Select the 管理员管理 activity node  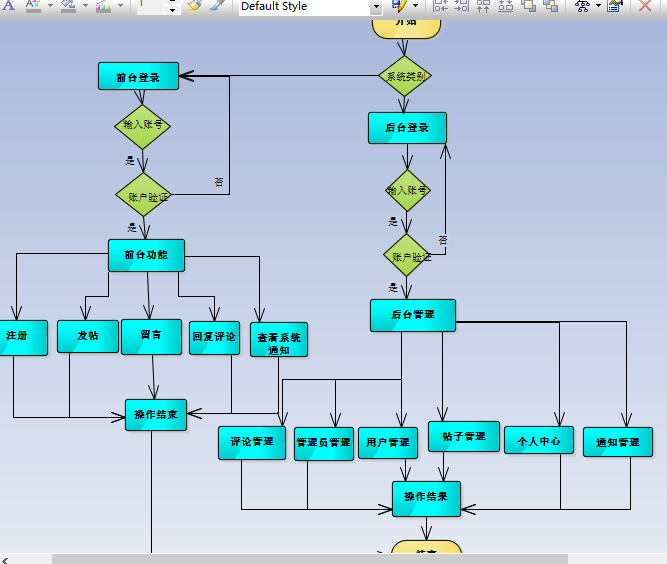click(324, 444)
